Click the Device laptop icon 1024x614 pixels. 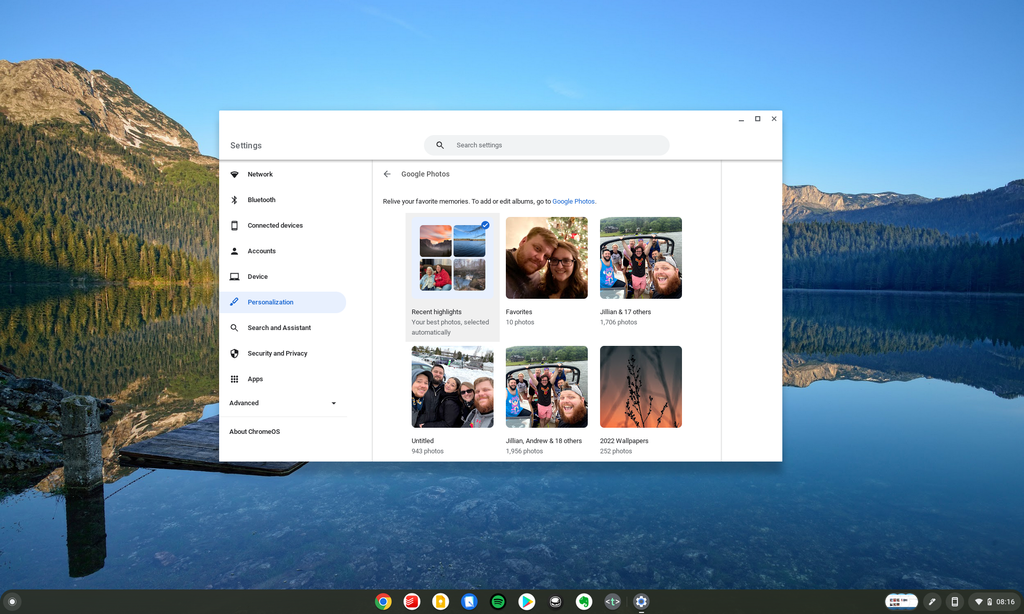click(x=234, y=276)
